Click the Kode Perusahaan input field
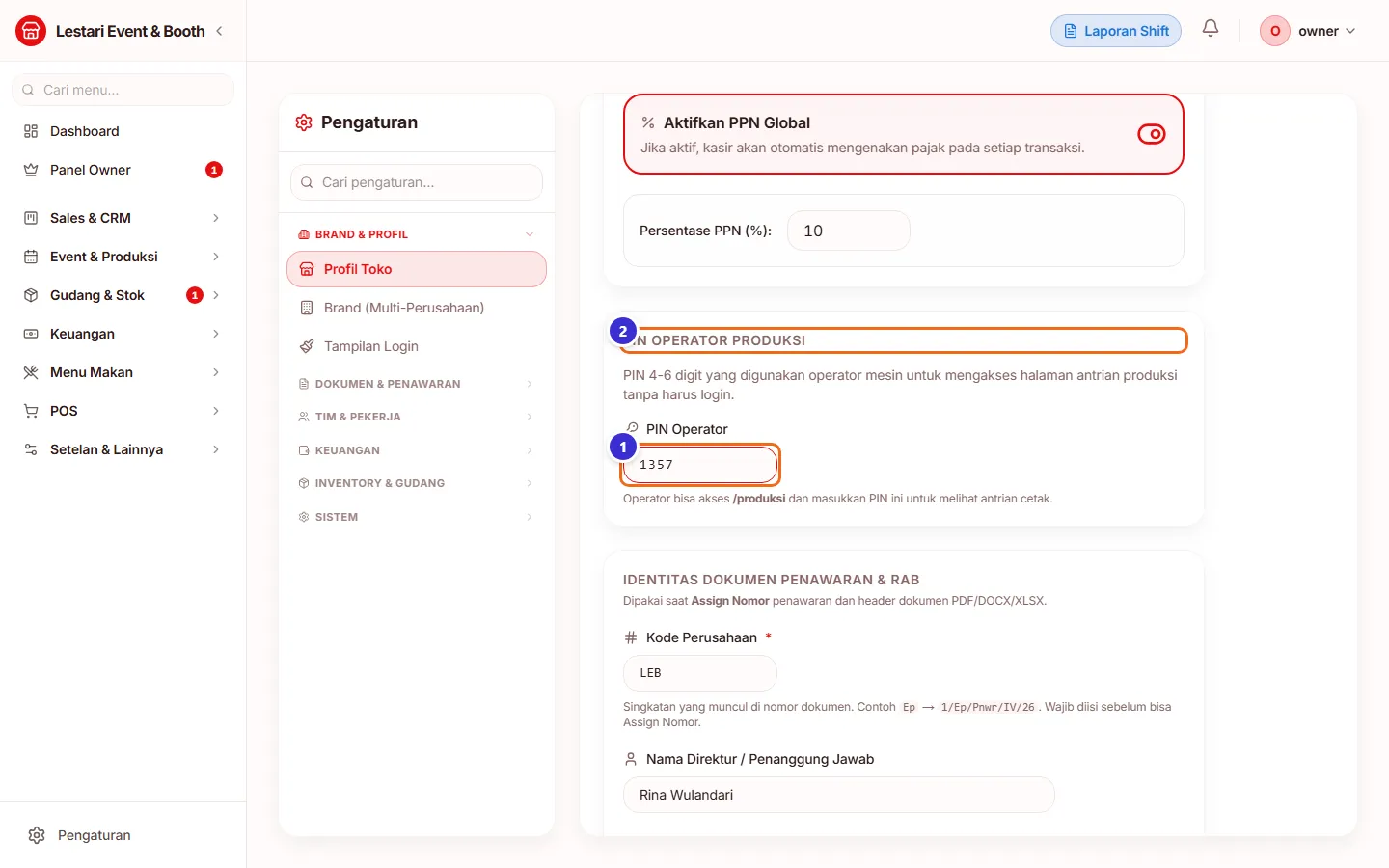Image resolution: width=1389 pixels, height=868 pixels. 700,673
